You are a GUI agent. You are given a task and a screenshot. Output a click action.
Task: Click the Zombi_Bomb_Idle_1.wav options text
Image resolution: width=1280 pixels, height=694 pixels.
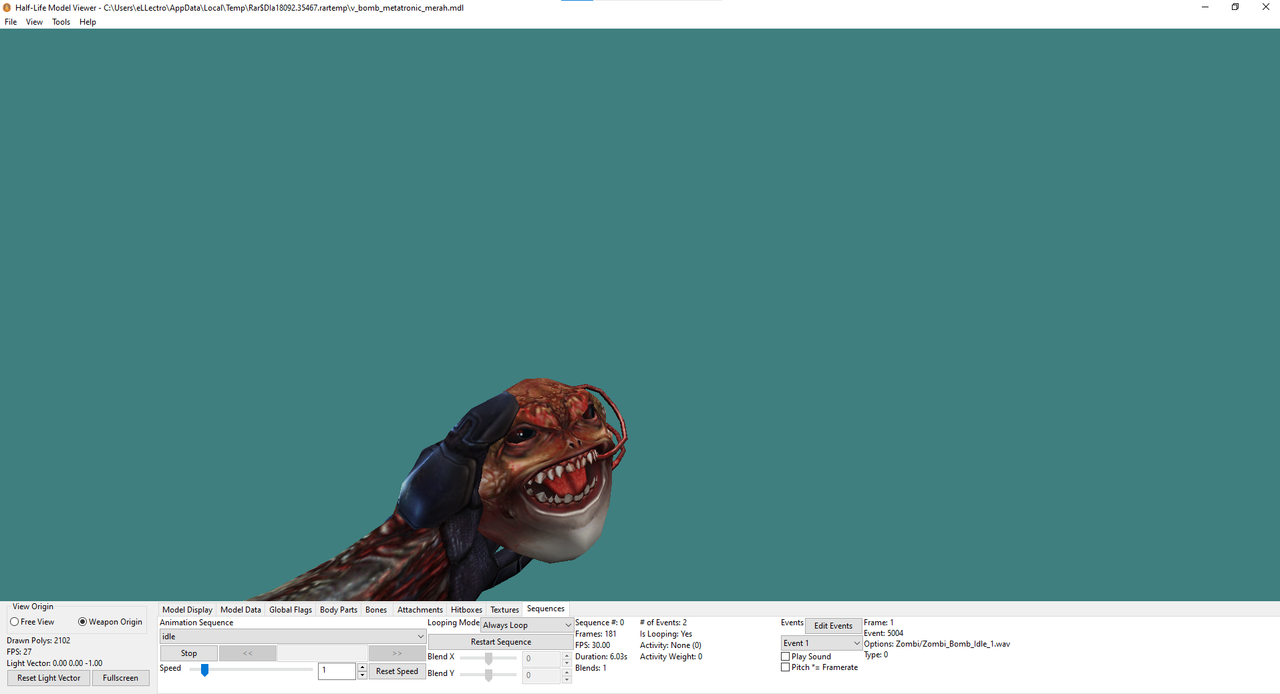pos(937,644)
